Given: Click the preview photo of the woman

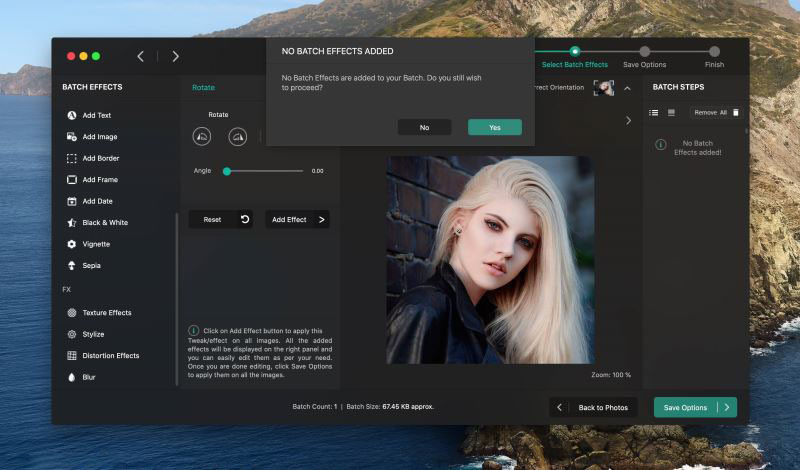Looking at the screenshot, I should pos(490,260).
